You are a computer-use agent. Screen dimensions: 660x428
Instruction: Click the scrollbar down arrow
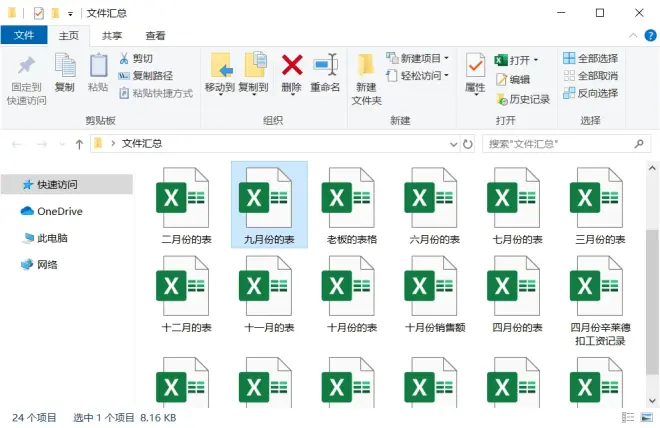(x=652, y=401)
